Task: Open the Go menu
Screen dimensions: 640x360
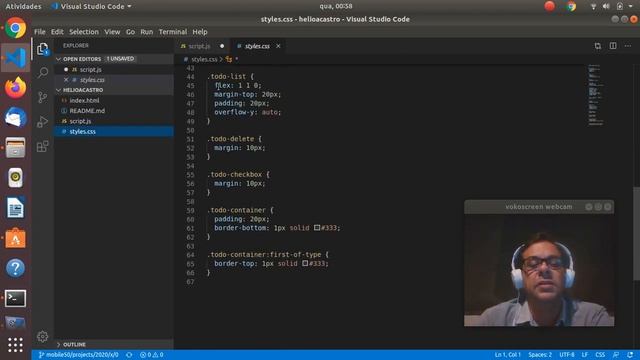Action: (x=130, y=32)
